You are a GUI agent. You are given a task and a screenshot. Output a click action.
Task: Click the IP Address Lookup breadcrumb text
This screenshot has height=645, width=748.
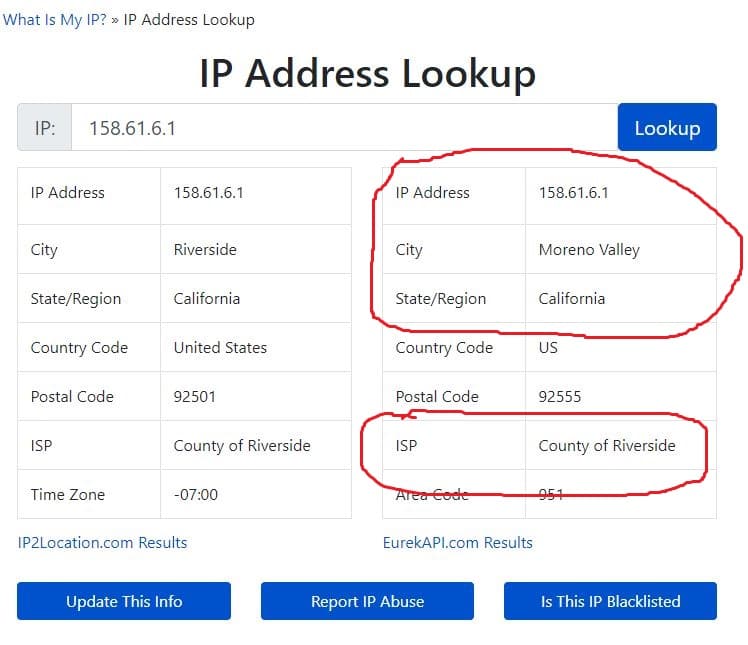click(189, 20)
